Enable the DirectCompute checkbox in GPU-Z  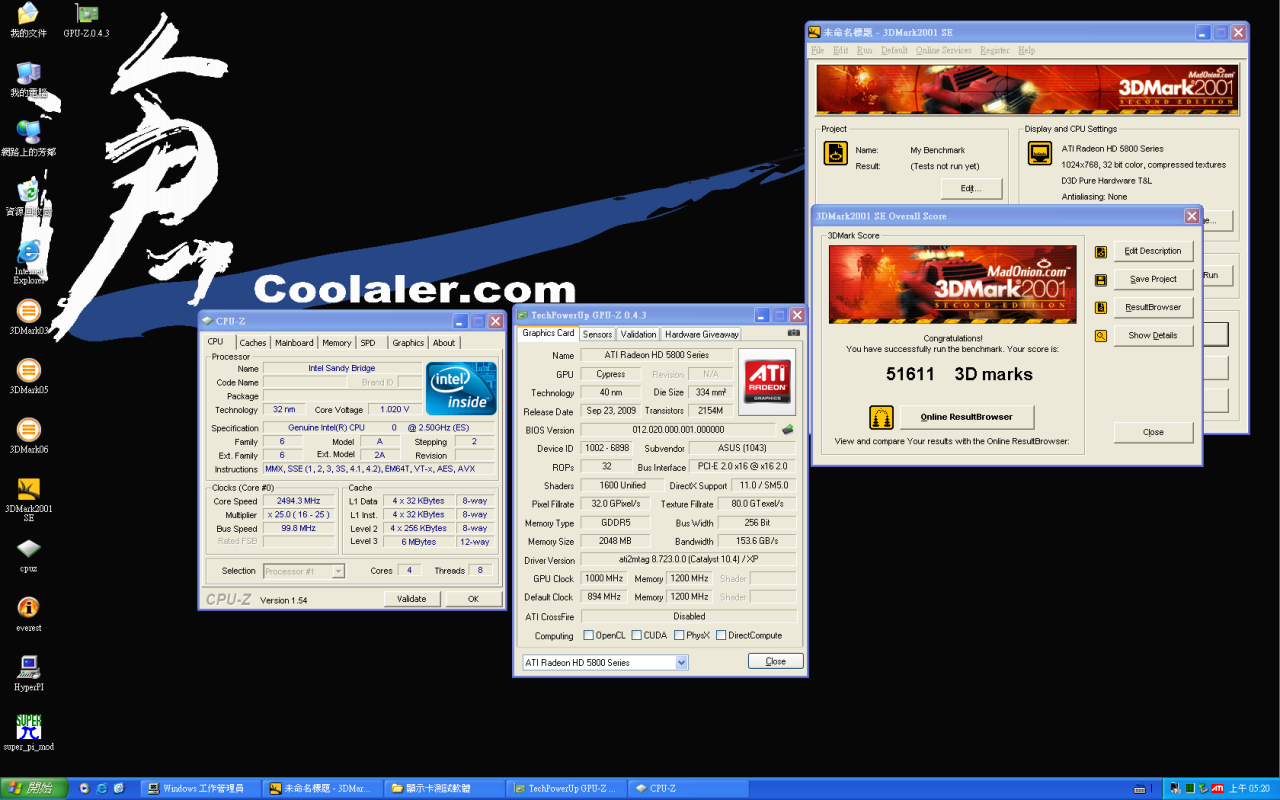(721, 636)
